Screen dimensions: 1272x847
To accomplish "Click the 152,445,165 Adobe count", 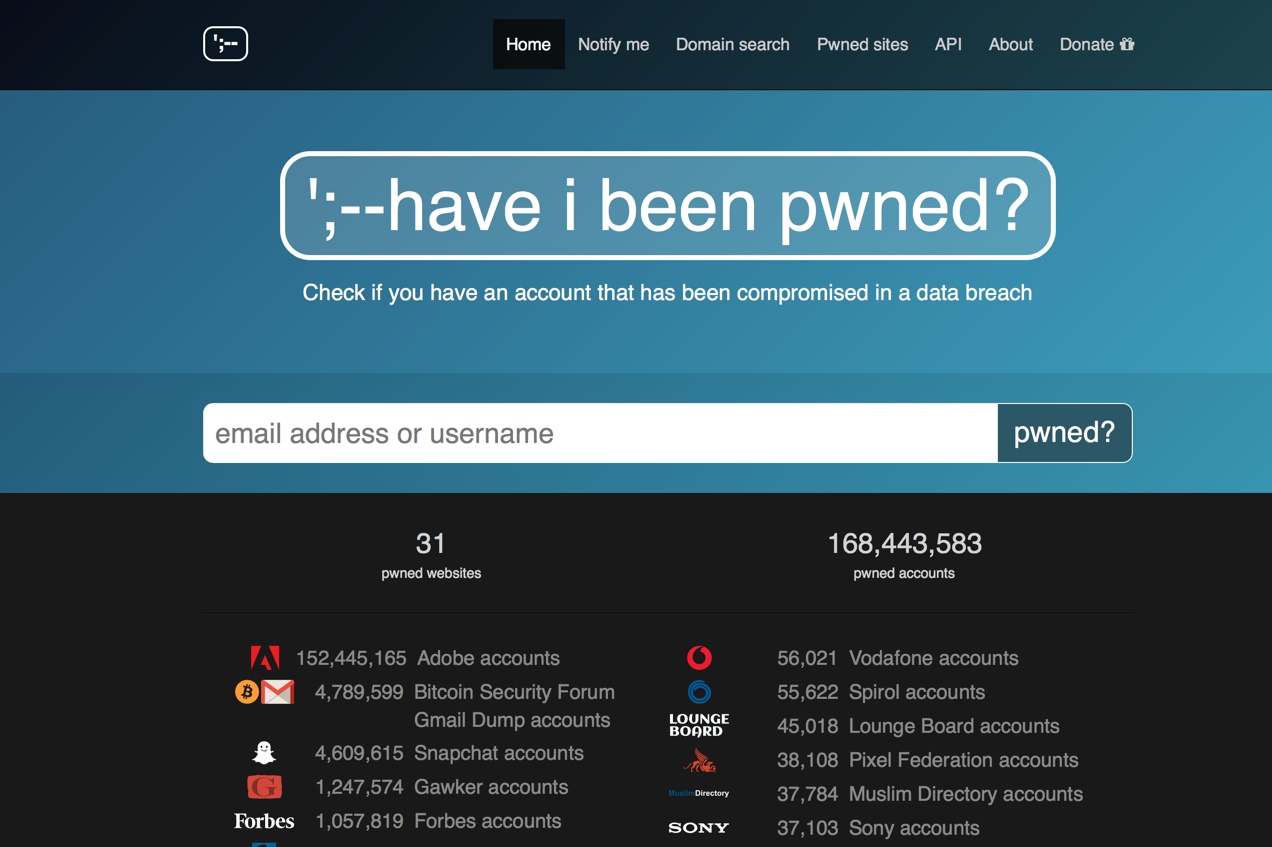I will pyautogui.click(x=351, y=658).
